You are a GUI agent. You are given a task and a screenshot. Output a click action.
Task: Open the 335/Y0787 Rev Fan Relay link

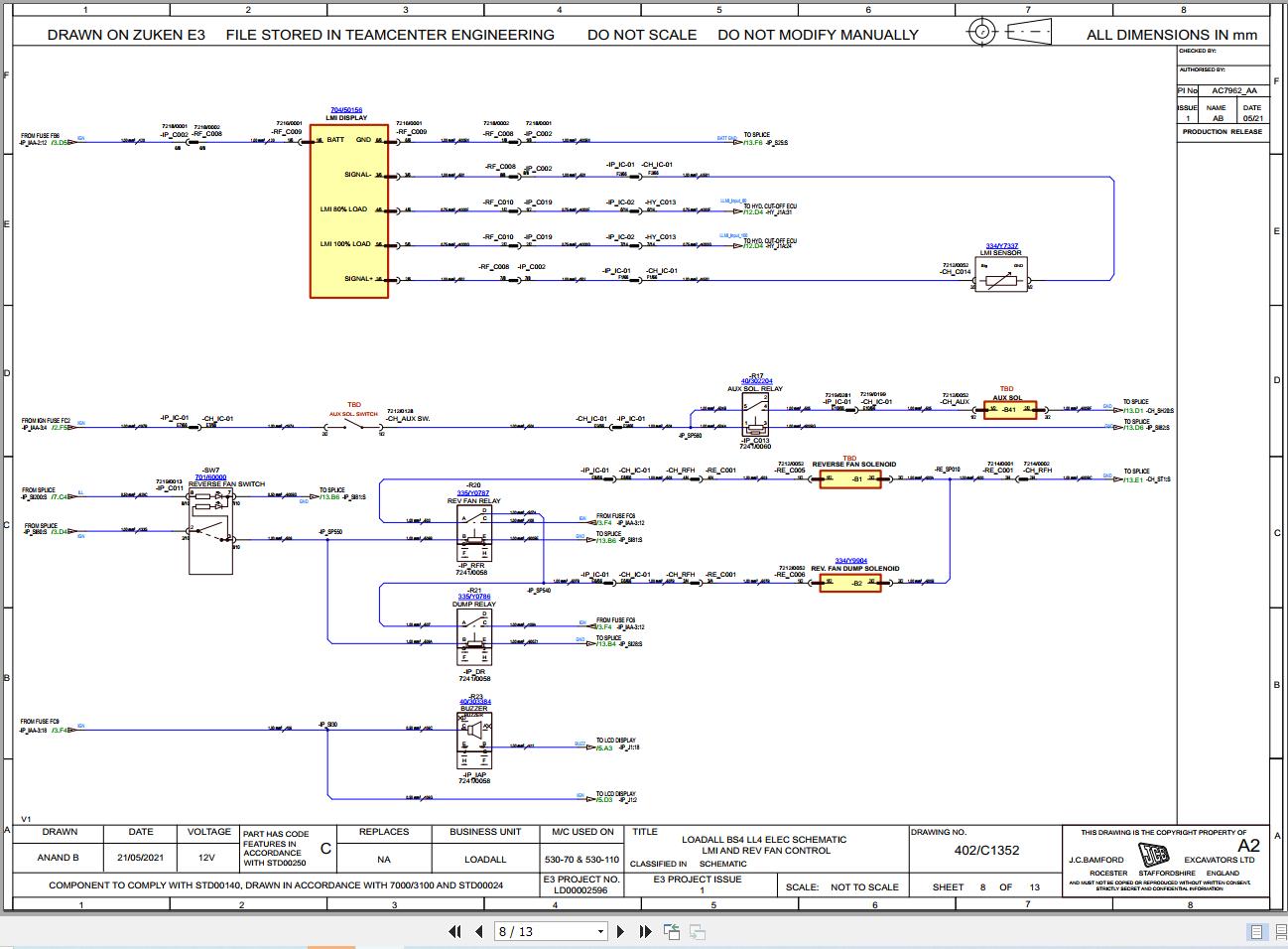pyautogui.click(x=473, y=493)
